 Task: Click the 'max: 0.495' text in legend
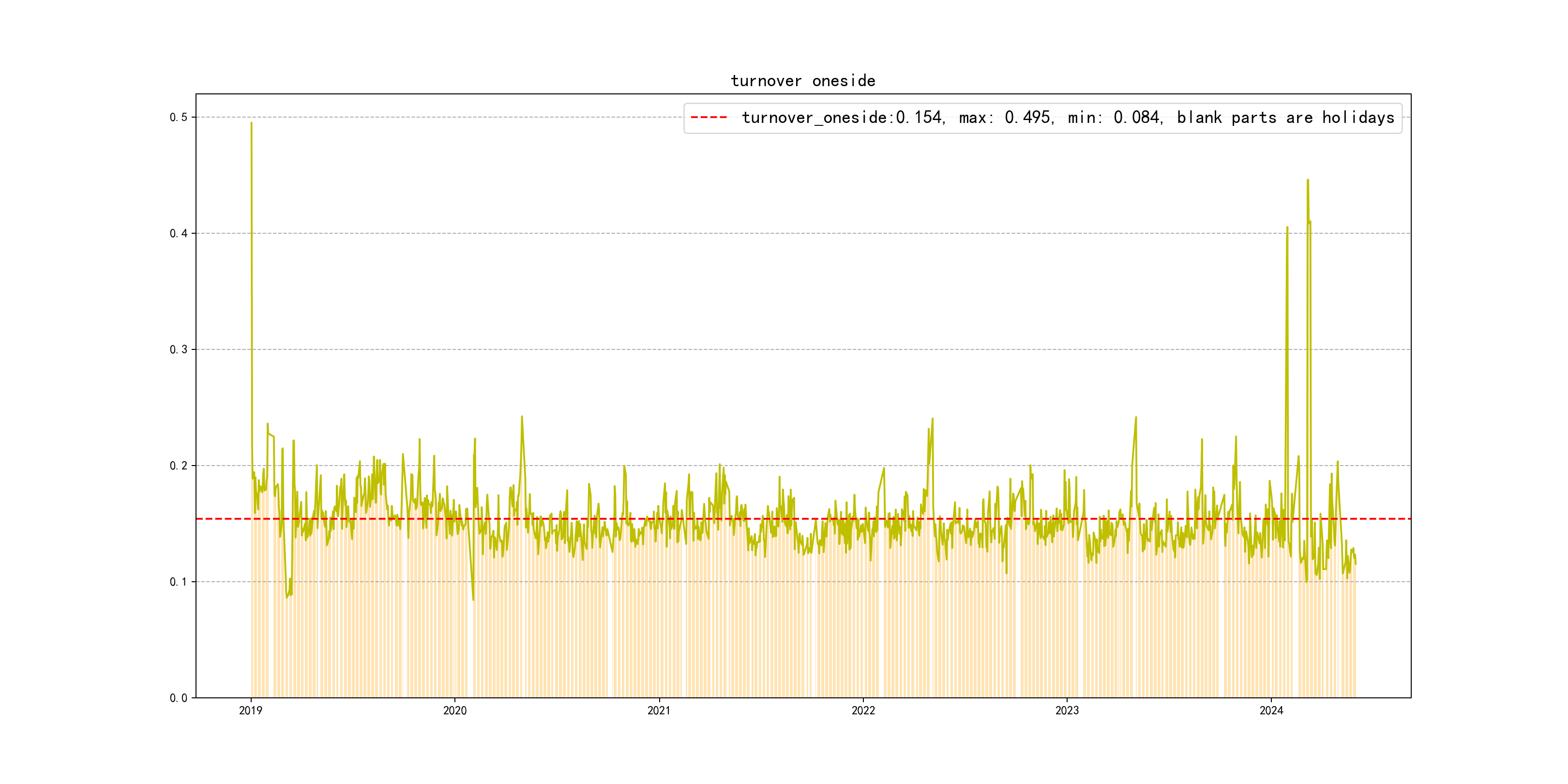coord(1005,118)
